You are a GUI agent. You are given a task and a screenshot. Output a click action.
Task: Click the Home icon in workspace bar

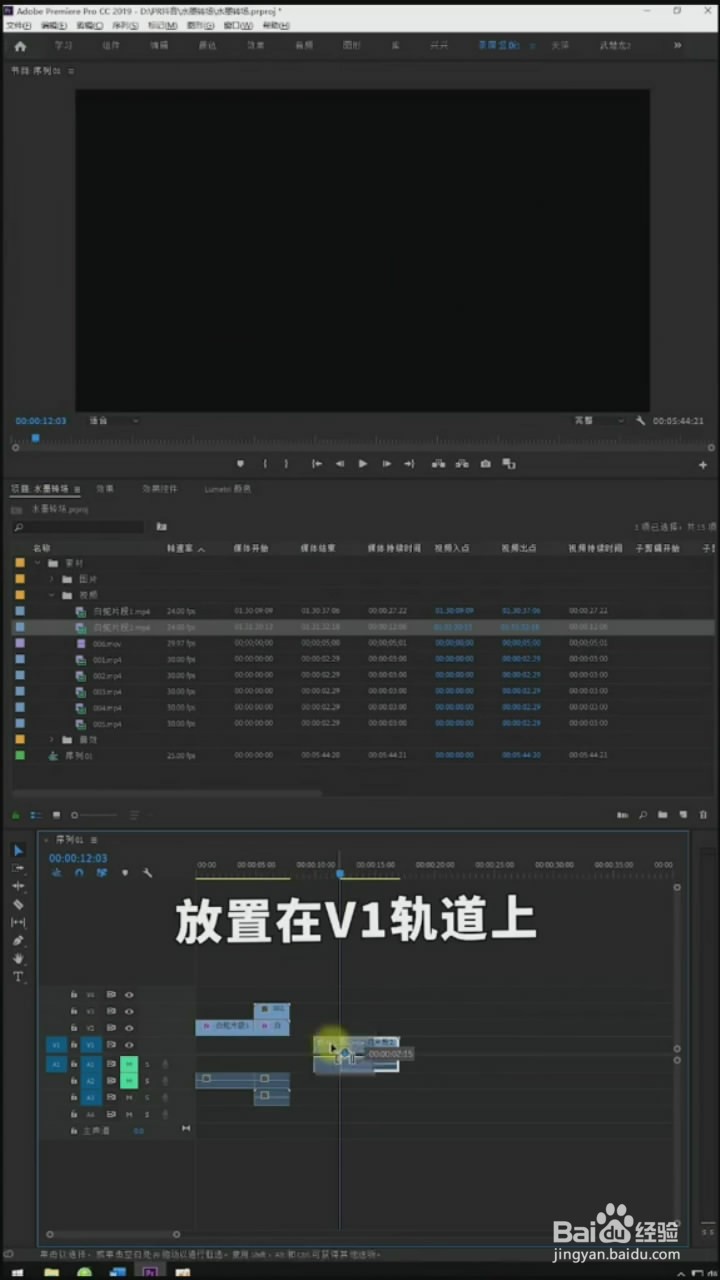click(20, 46)
